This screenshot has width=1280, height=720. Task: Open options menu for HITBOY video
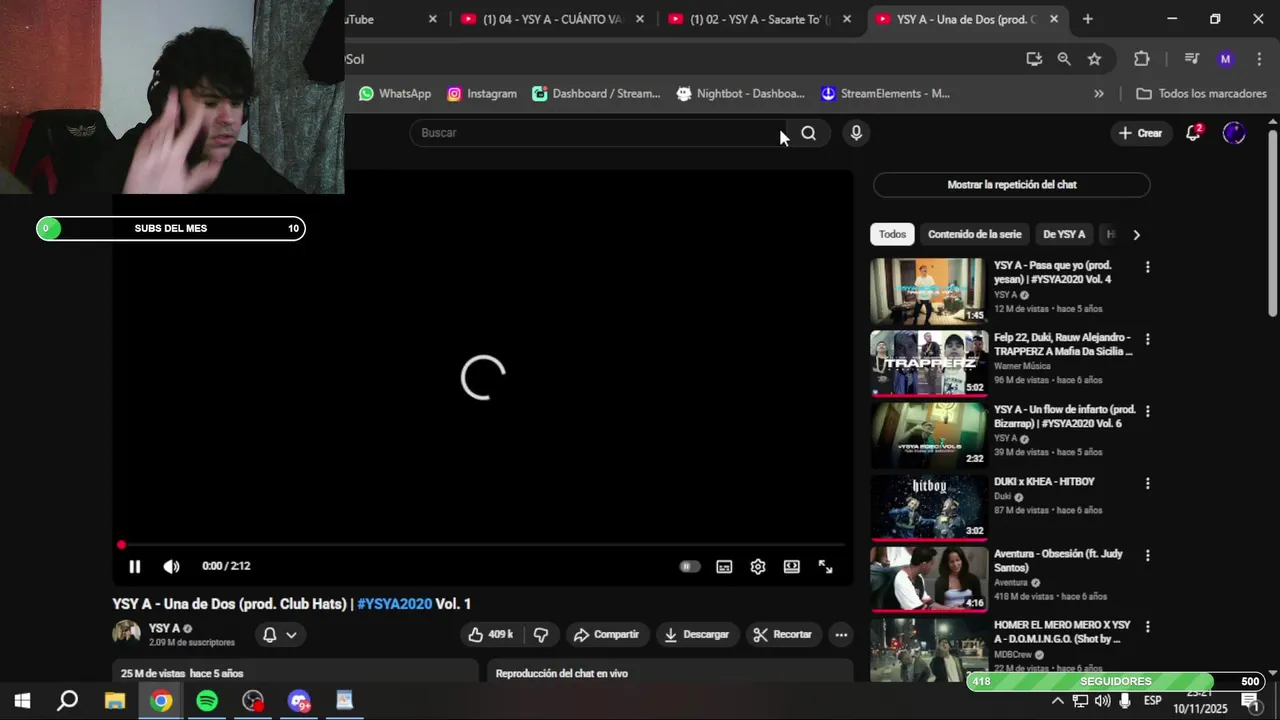[x=1147, y=483]
